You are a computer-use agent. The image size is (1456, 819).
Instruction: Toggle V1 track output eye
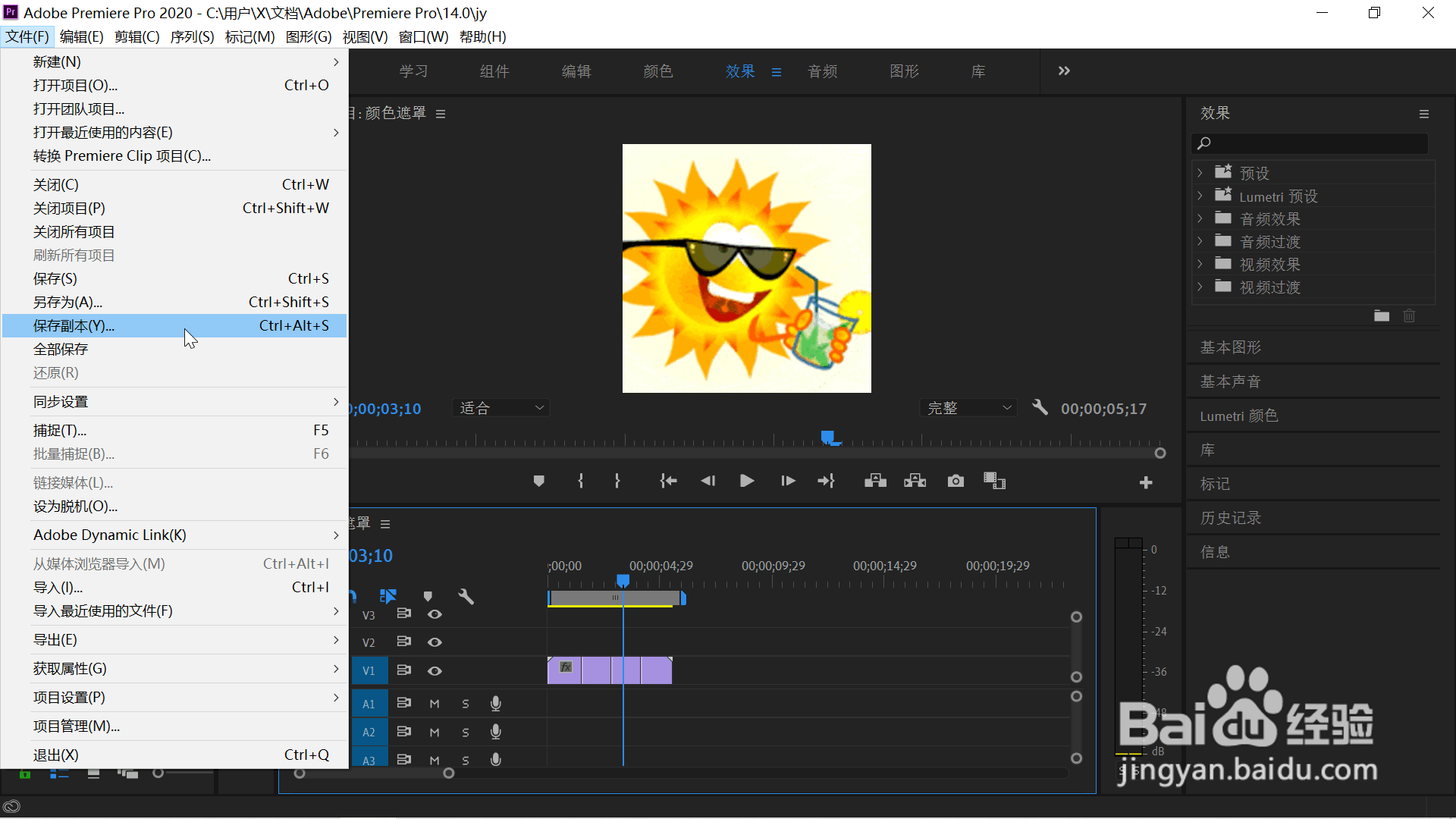(x=435, y=671)
